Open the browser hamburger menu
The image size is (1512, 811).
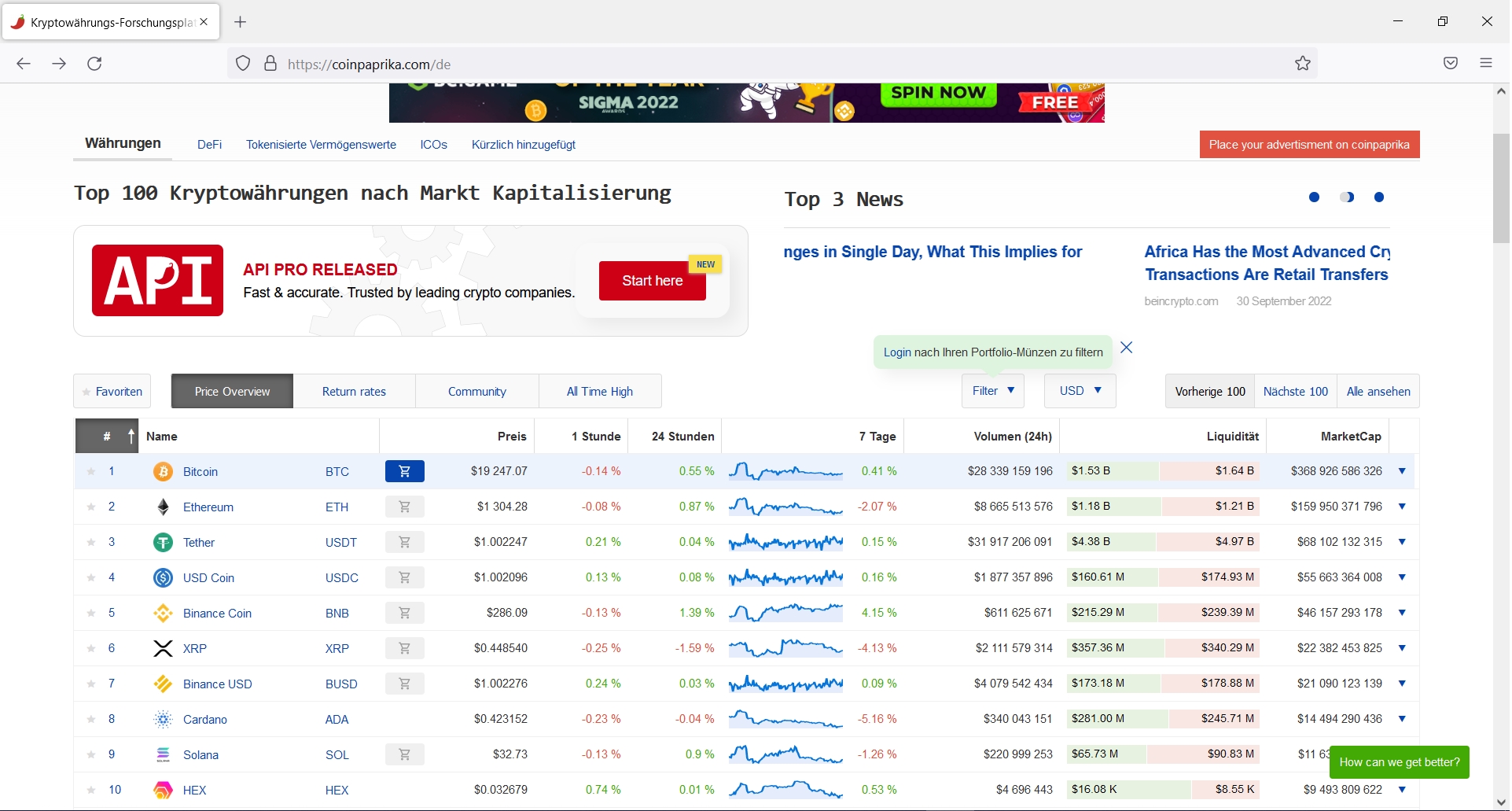click(x=1486, y=63)
